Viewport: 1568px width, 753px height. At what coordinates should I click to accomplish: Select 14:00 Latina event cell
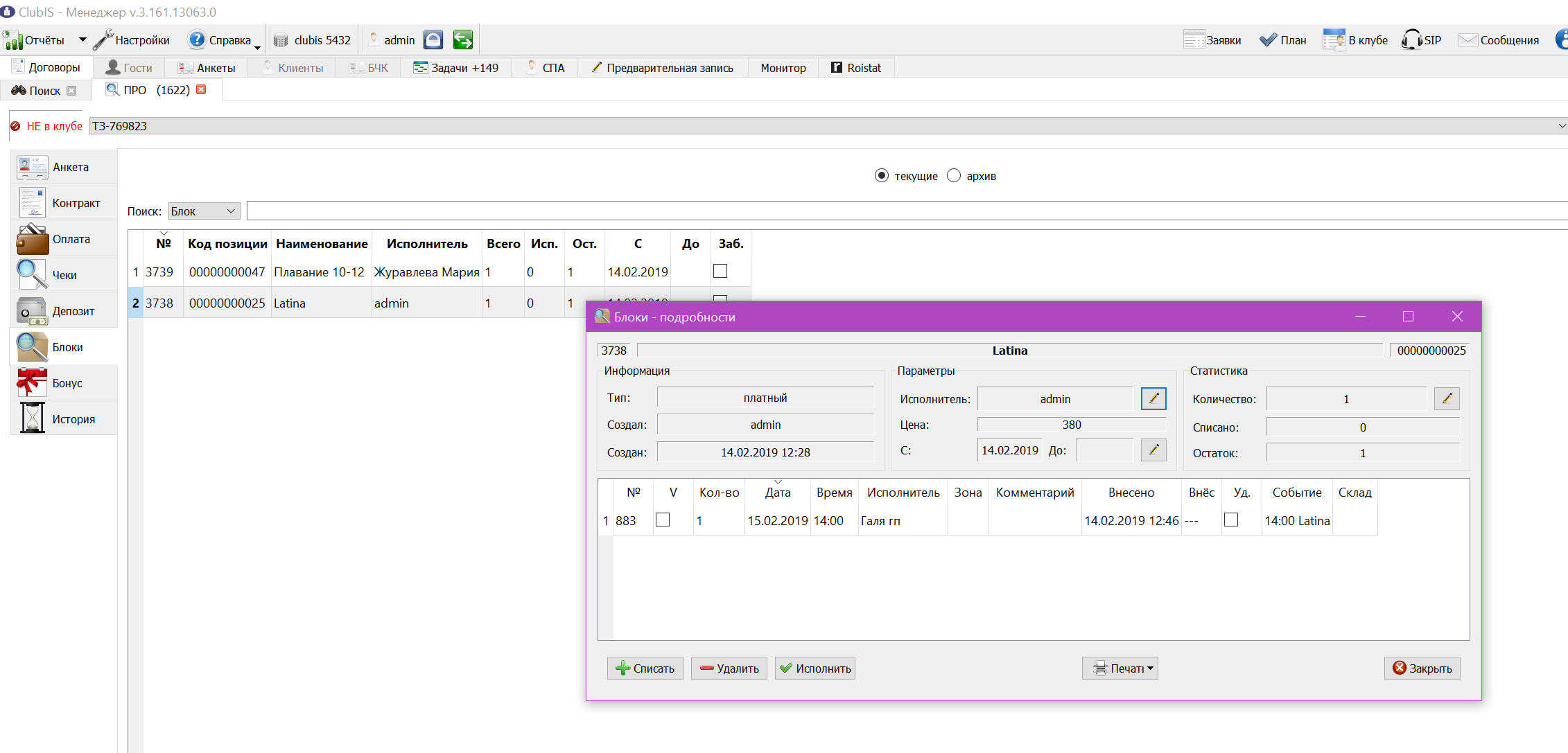[x=1297, y=520]
